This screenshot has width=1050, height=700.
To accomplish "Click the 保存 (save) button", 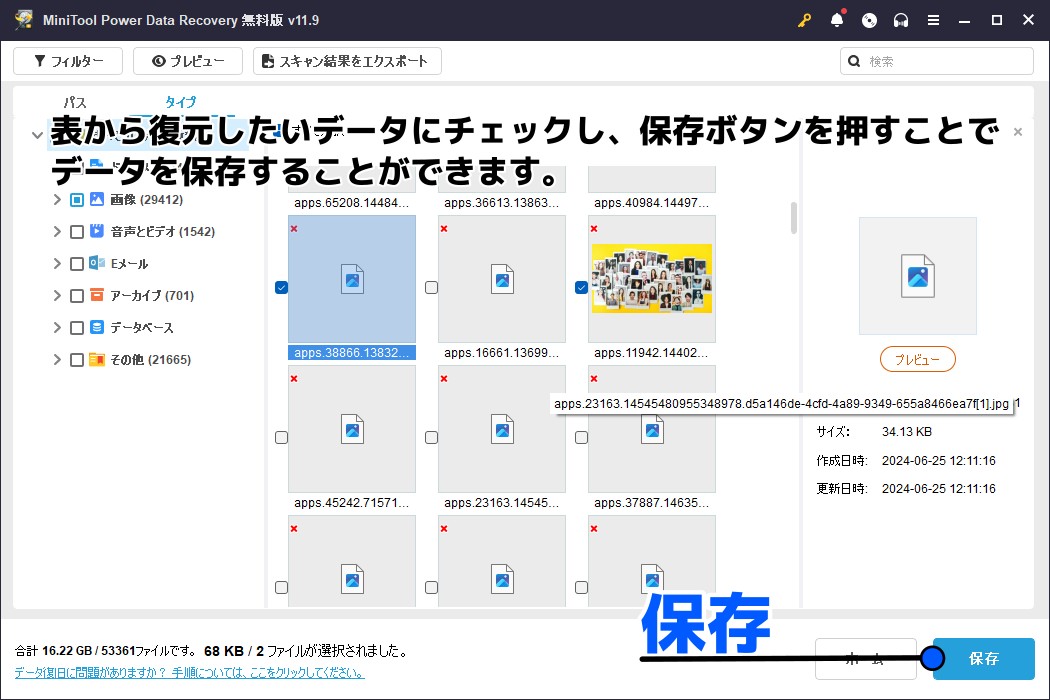I will point(983,659).
